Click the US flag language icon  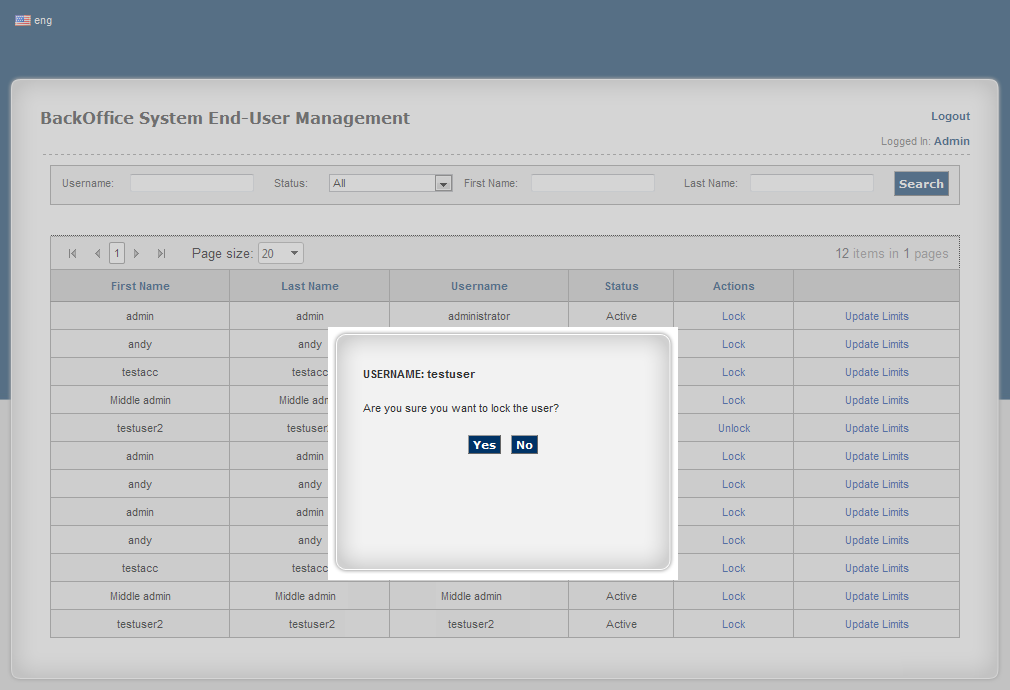(x=23, y=20)
